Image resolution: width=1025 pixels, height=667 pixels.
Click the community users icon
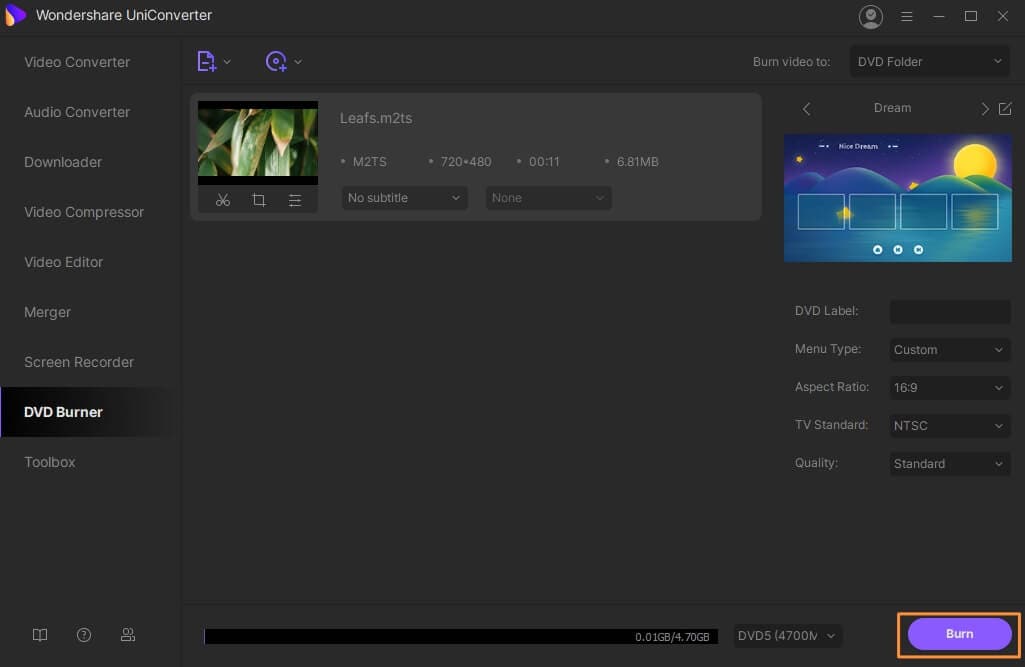click(128, 635)
